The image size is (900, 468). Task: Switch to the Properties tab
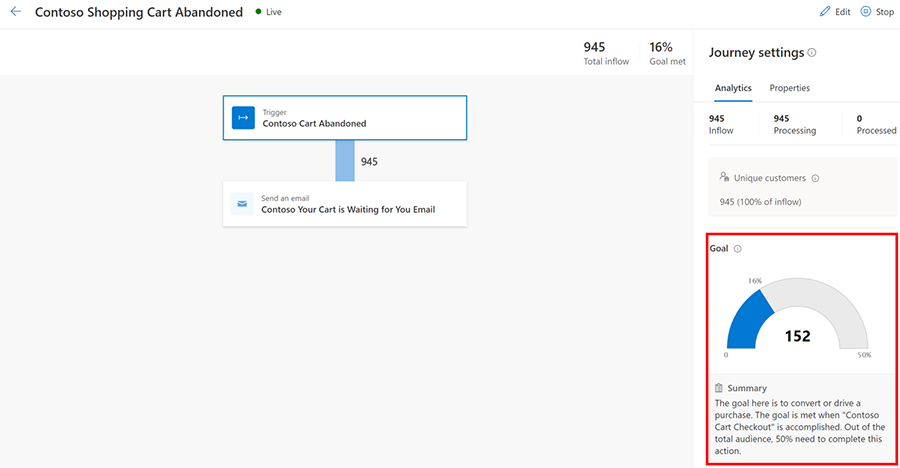click(x=789, y=88)
